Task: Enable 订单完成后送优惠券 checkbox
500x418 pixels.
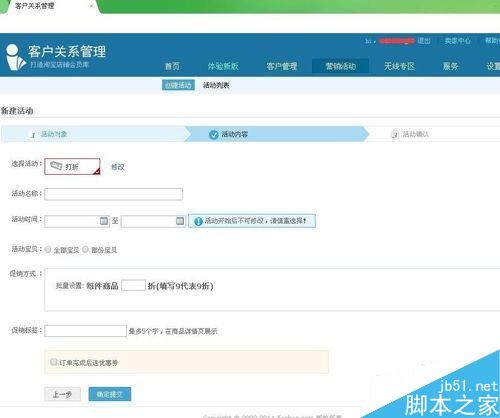Action: tap(54, 362)
